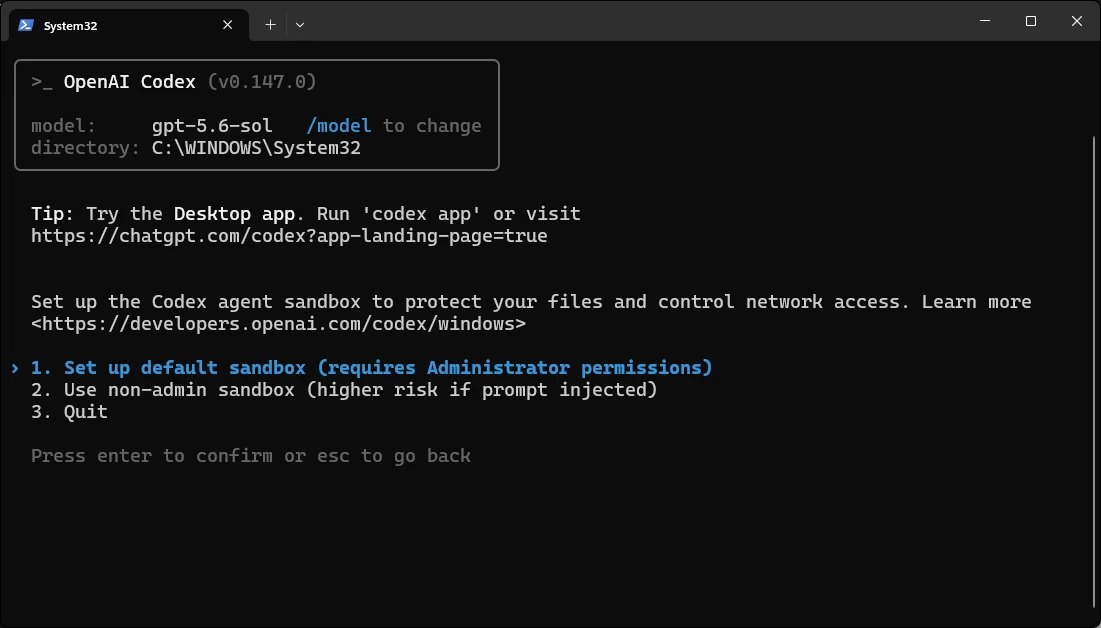Minimize the terminal window
The width and height of the screenshot is (1101, 628).
[x=985, y=21]
